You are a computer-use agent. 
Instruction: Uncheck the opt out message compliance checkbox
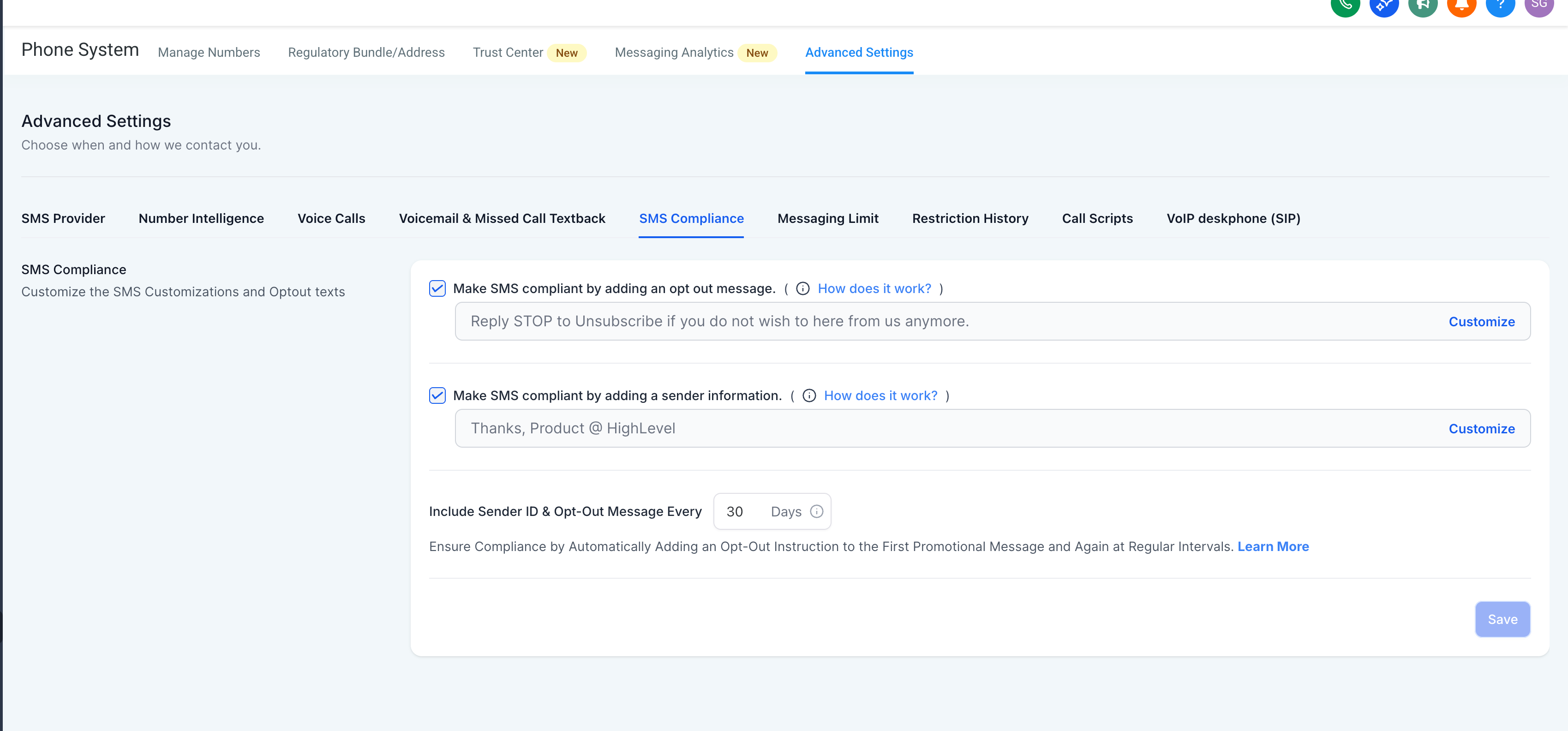(437, 288)
